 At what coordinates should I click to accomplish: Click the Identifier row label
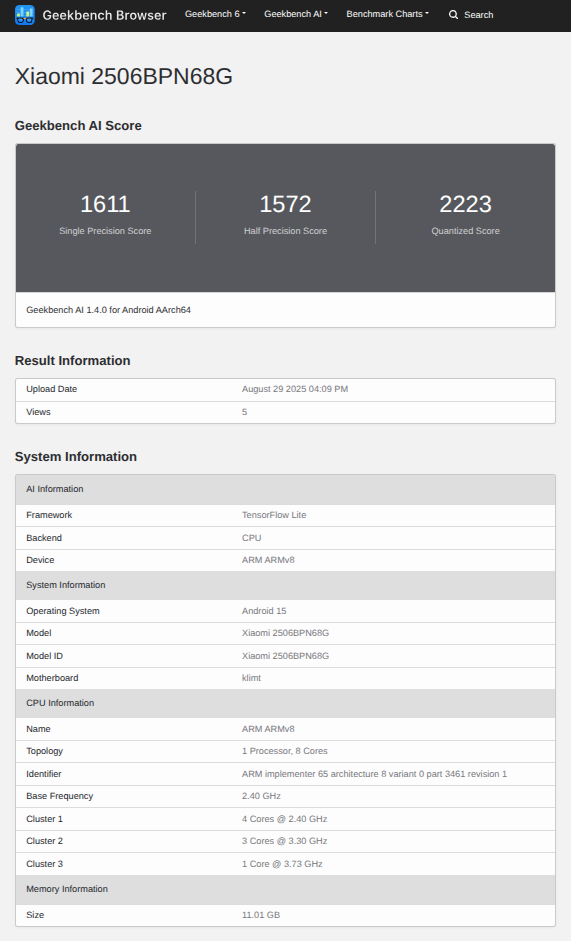[x=44, y=774]
